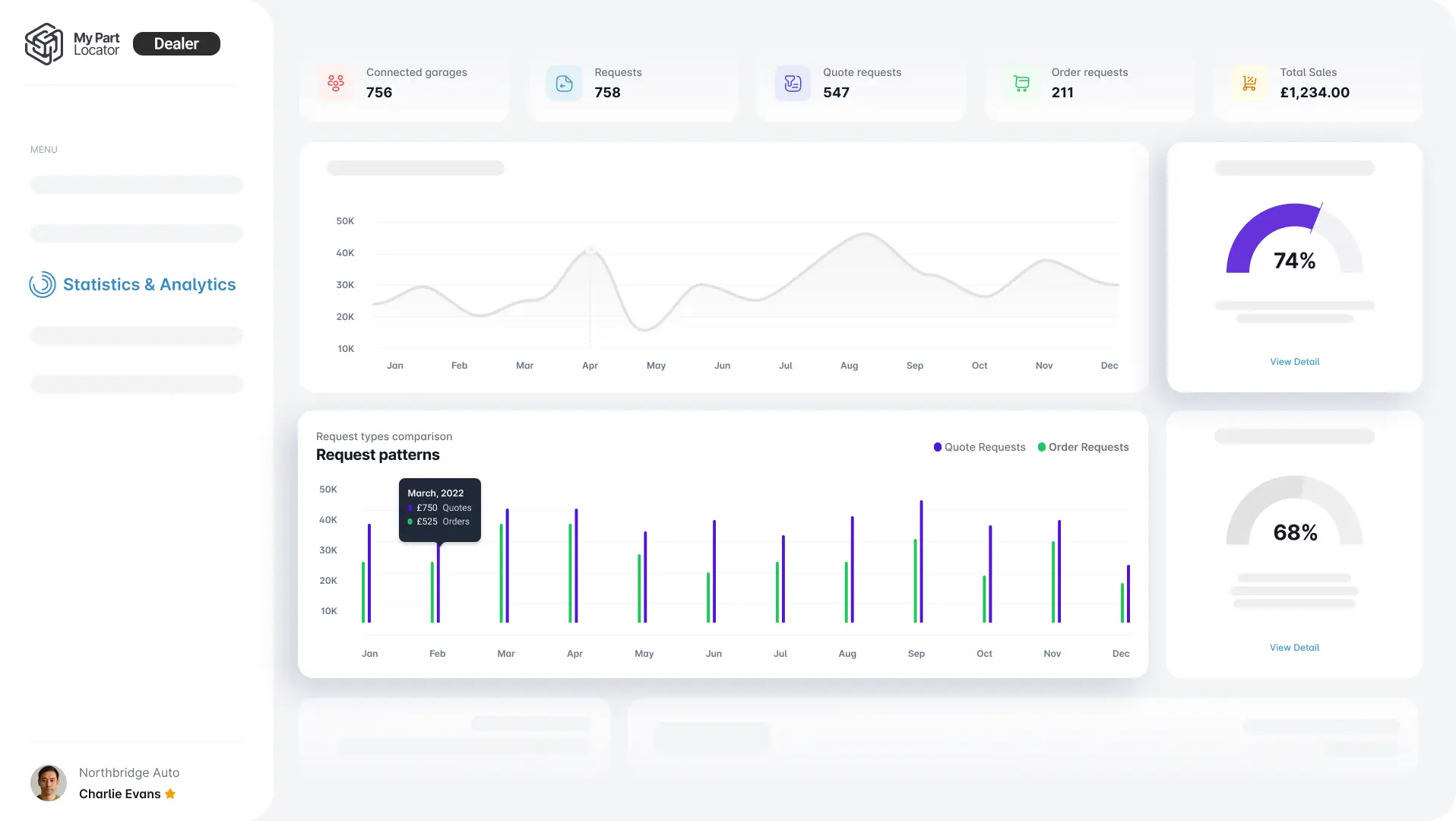Click the Statistics & Analytics spiral icon

tap(43, 284)
